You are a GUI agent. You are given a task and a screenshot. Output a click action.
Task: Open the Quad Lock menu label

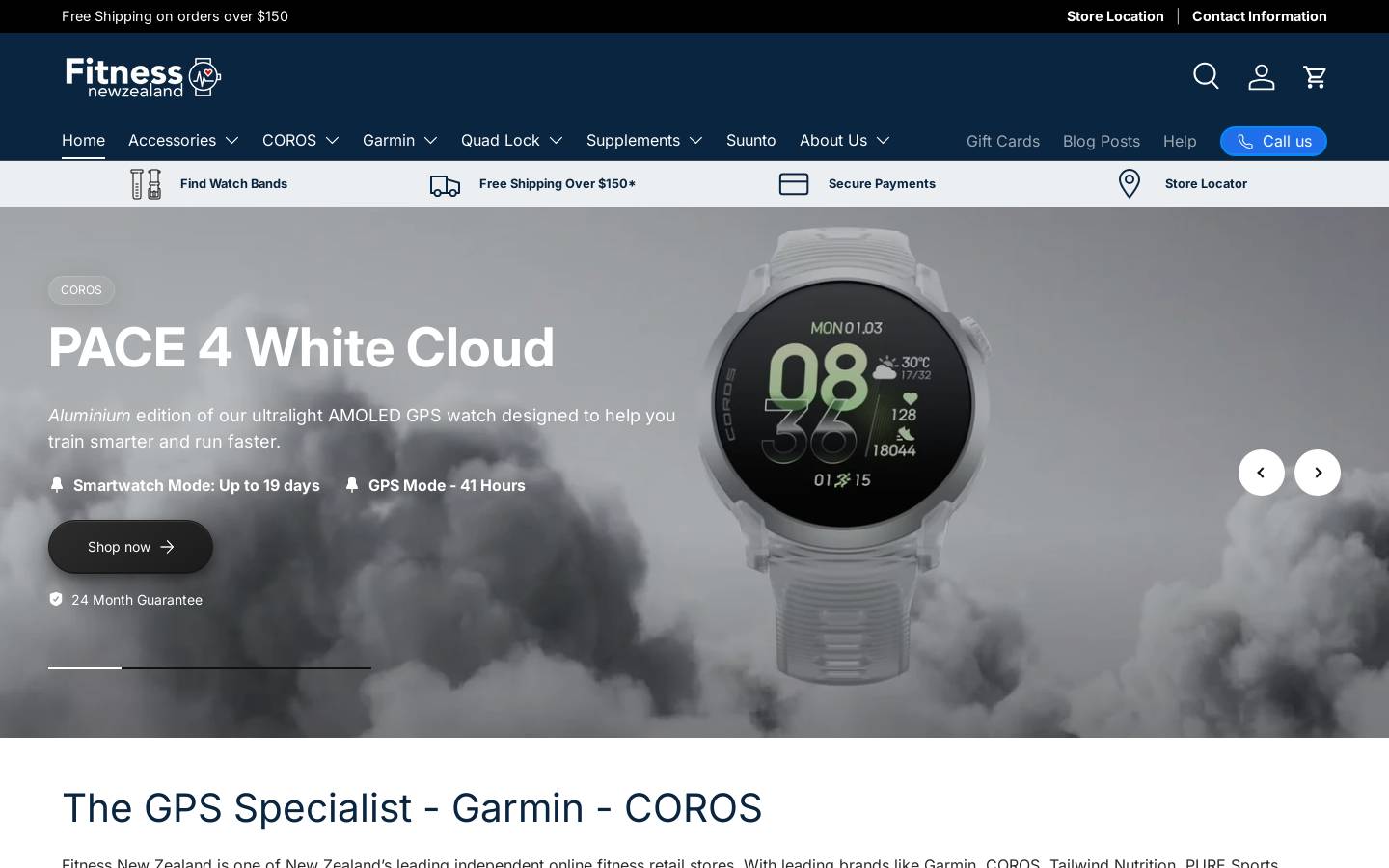(500, 140)
